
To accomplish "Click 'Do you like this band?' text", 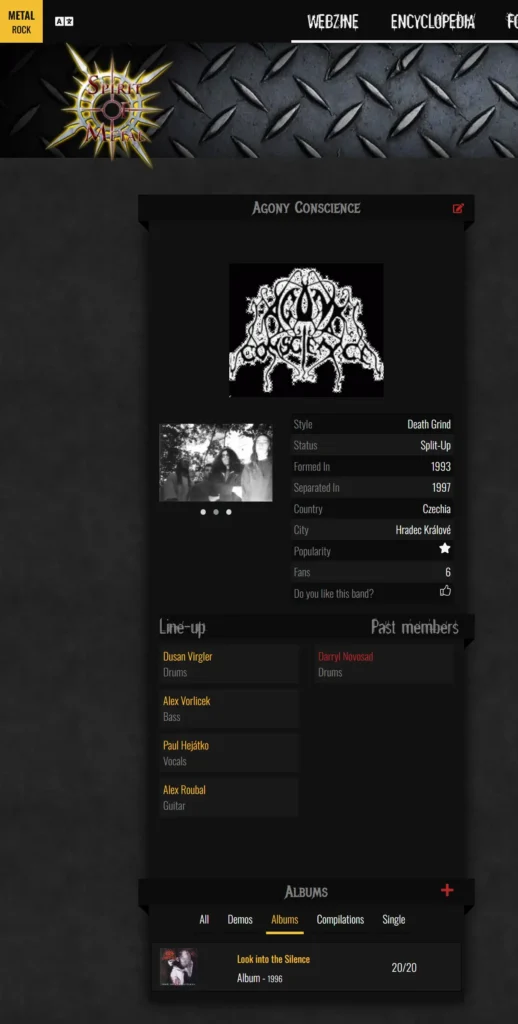I will (x=334, y=594).
